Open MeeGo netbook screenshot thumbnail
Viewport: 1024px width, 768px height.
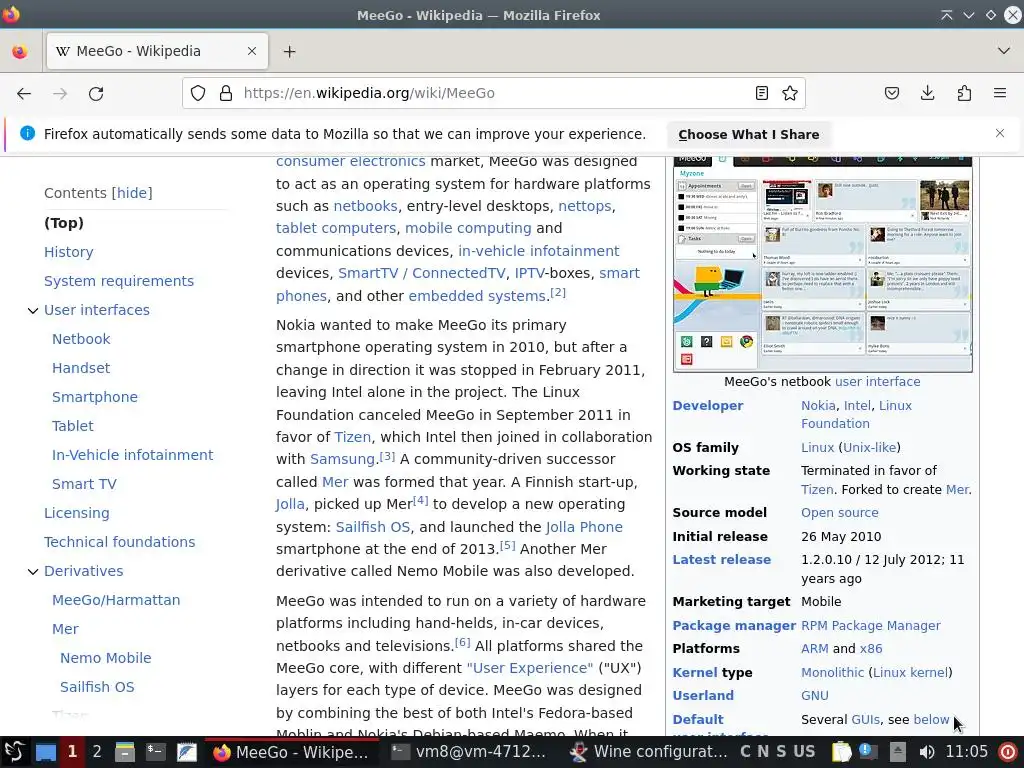click(822, 264)
